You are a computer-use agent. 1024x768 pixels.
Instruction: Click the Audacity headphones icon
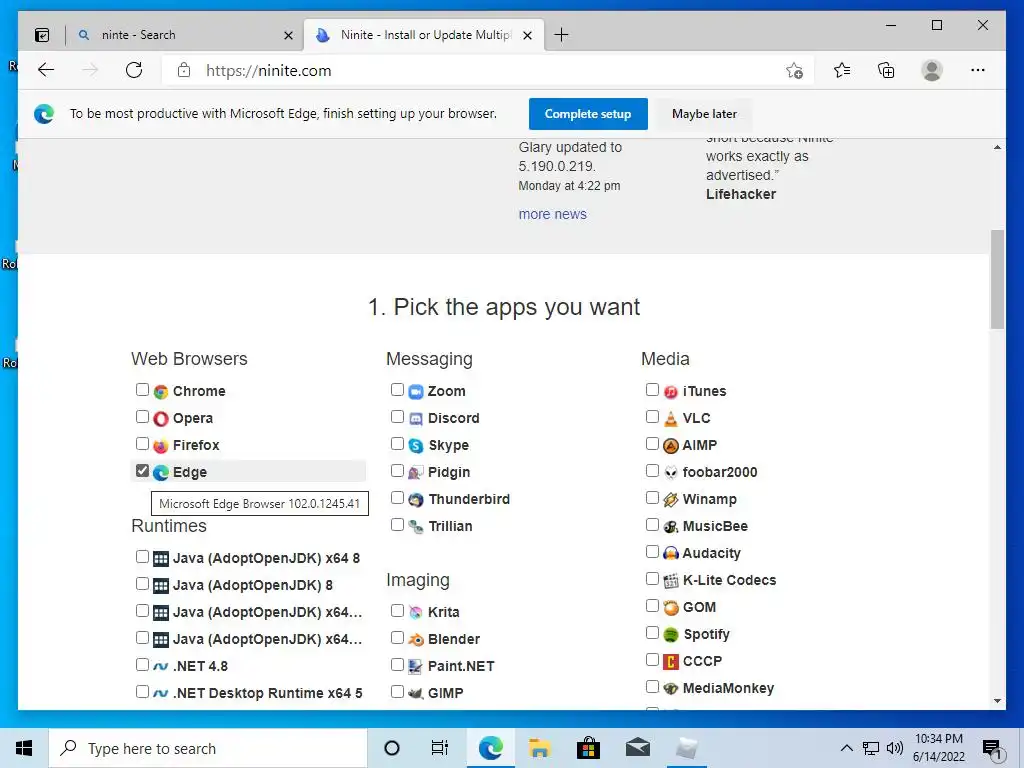coord(671,553)
